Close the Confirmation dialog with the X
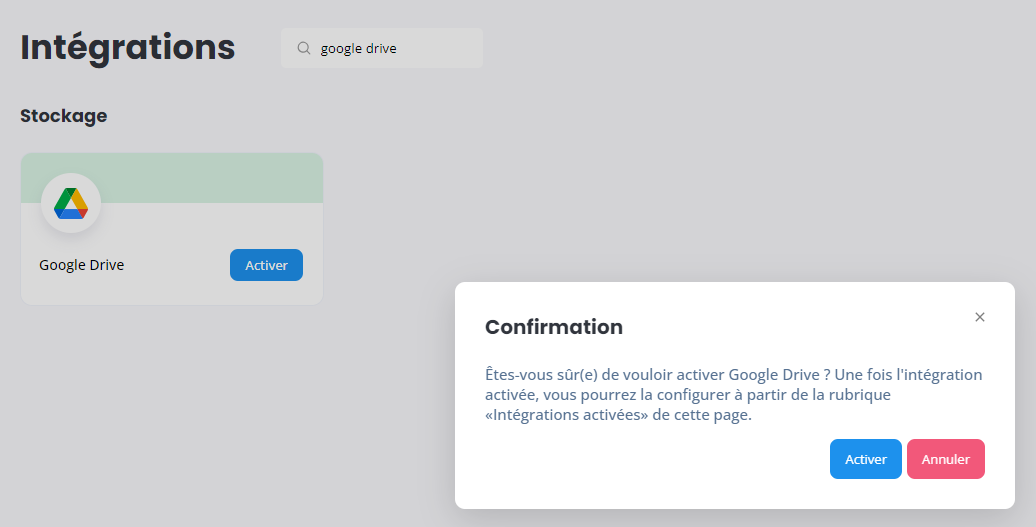The height and width of the screenshot is (527, 1036). click(980, 317)
